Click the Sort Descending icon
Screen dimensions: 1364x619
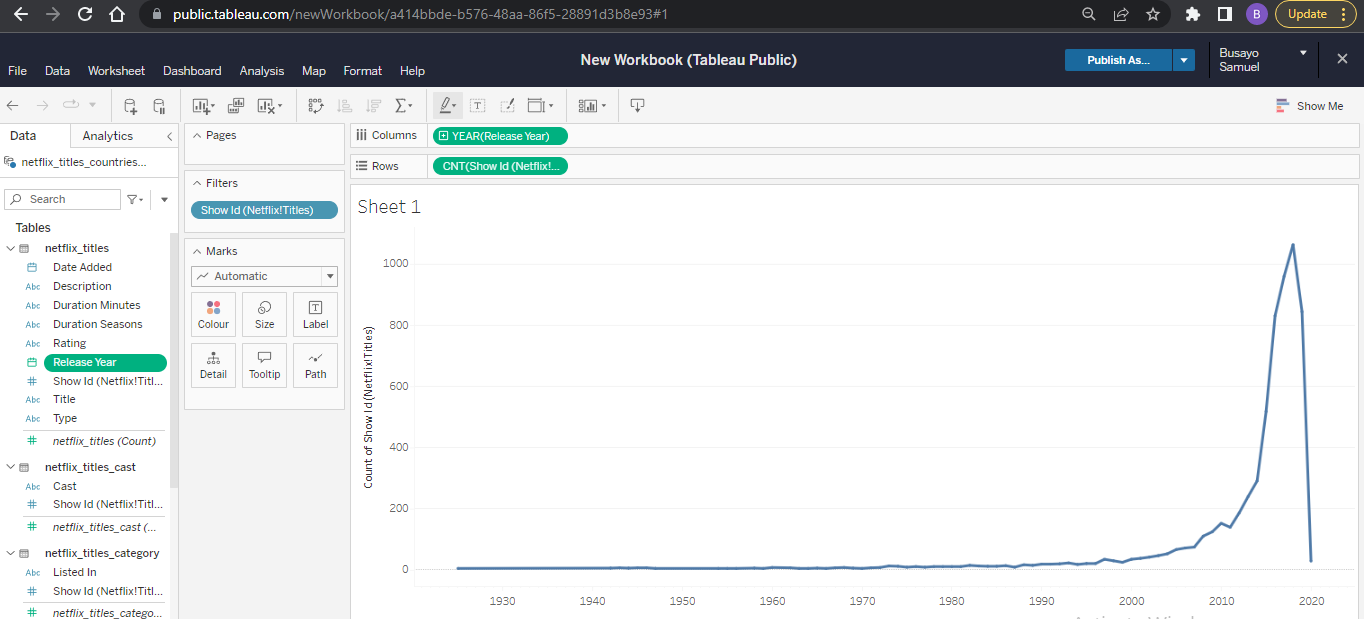[374, 106]
